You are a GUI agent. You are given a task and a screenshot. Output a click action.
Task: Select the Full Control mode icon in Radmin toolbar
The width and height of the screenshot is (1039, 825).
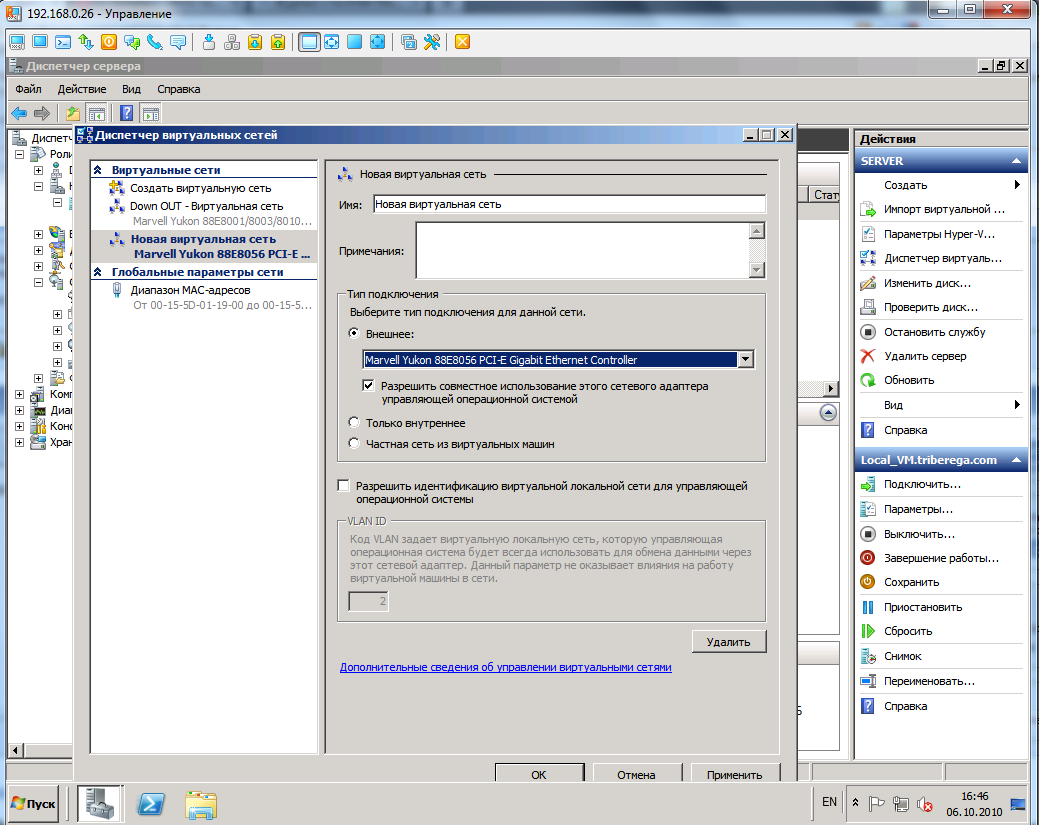coord(17,42)
